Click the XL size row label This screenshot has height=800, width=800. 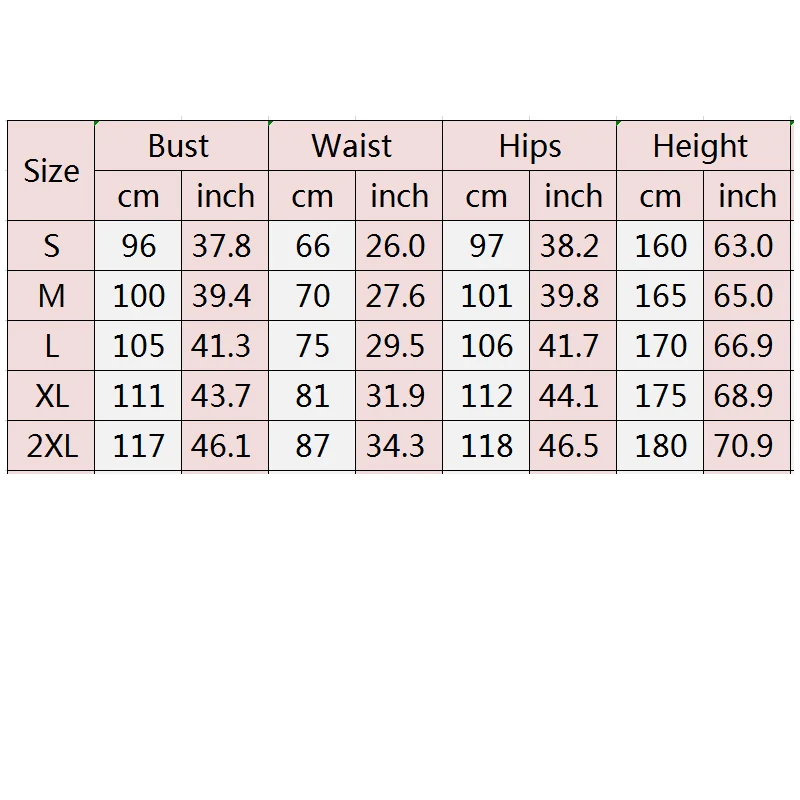point(51,396)
